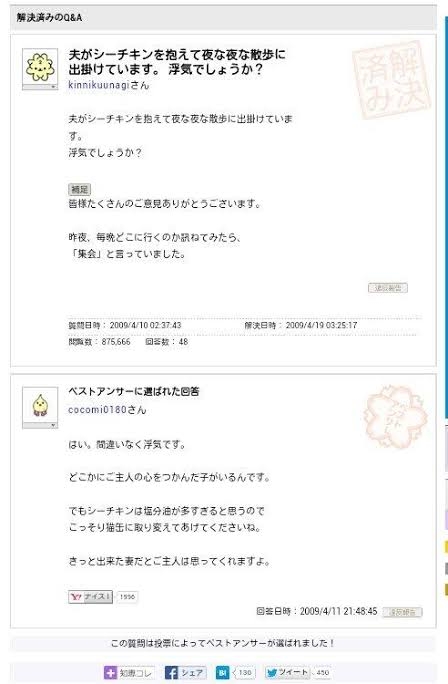Viewport: 448px width, 684px height.
Task: Share via the Facebook シェア button
Action: coord(185,672)
